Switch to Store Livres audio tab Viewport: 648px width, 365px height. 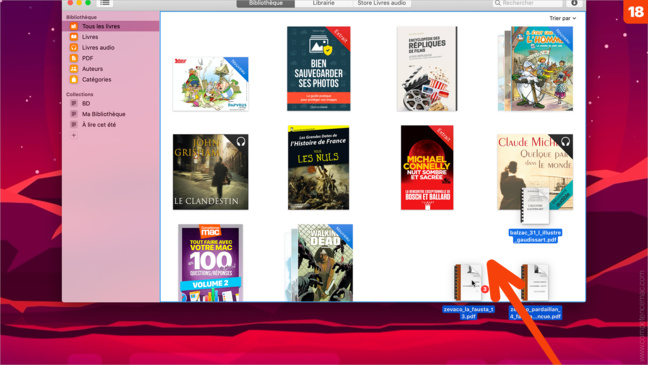pos(381,3)
